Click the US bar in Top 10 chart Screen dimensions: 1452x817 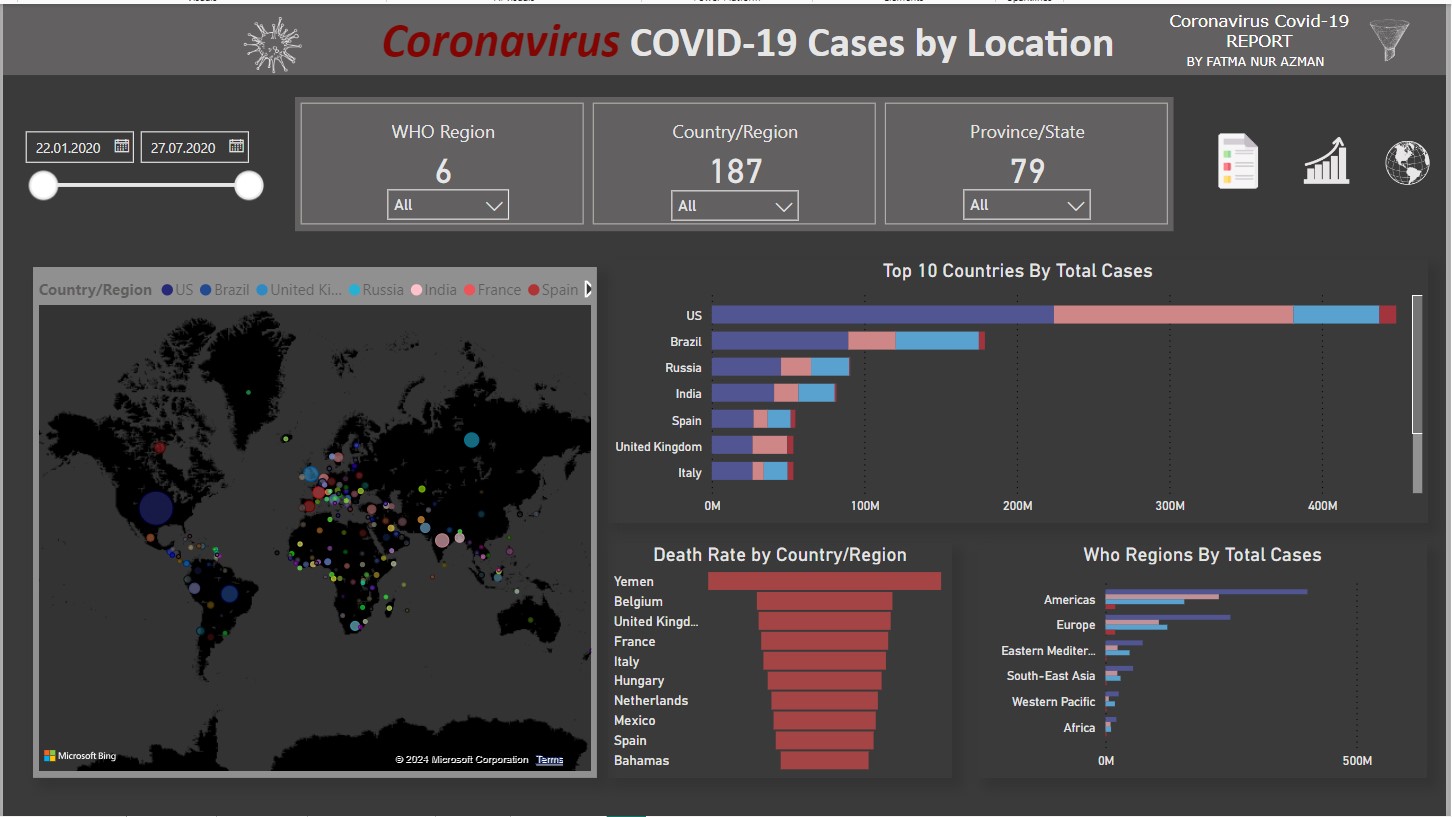1053,315
